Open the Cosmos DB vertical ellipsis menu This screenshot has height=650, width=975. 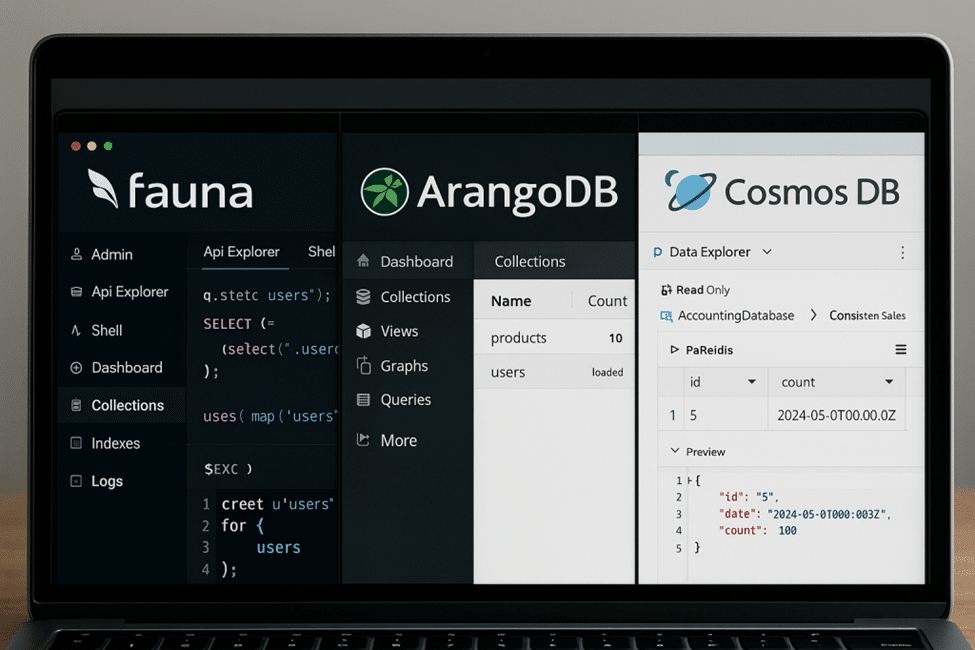coord(902,253)
